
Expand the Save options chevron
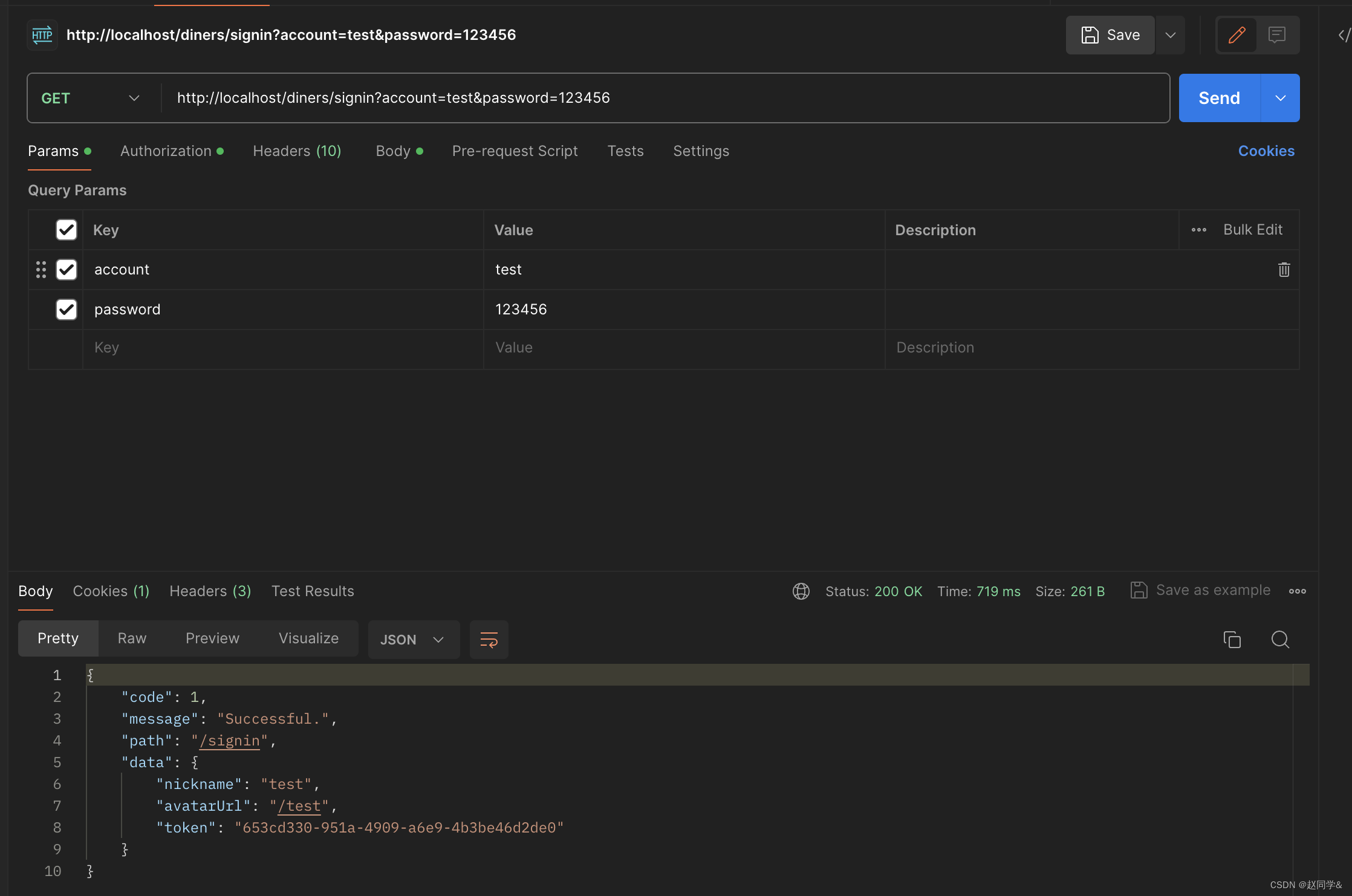[x=1171, y=35]
